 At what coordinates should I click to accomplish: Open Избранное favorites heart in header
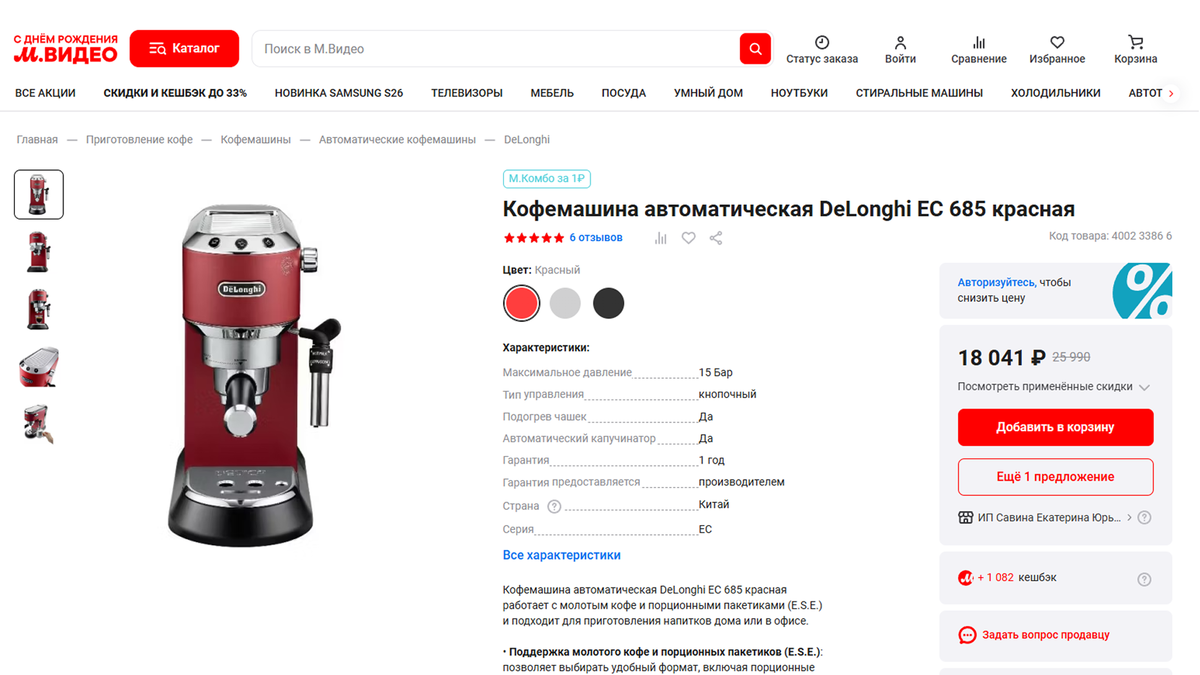click(x=1057, y=42)
